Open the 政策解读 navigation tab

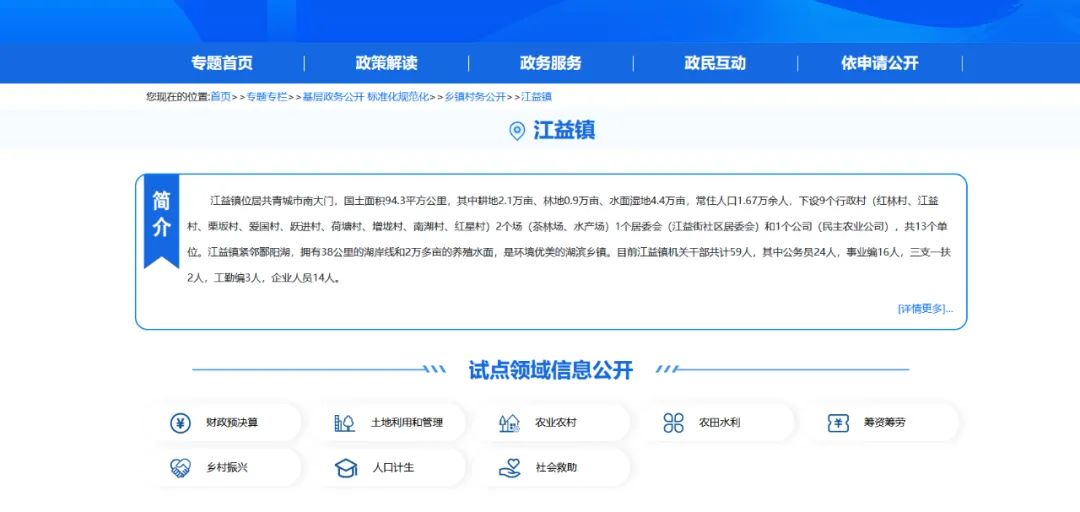tap(386, 63)
